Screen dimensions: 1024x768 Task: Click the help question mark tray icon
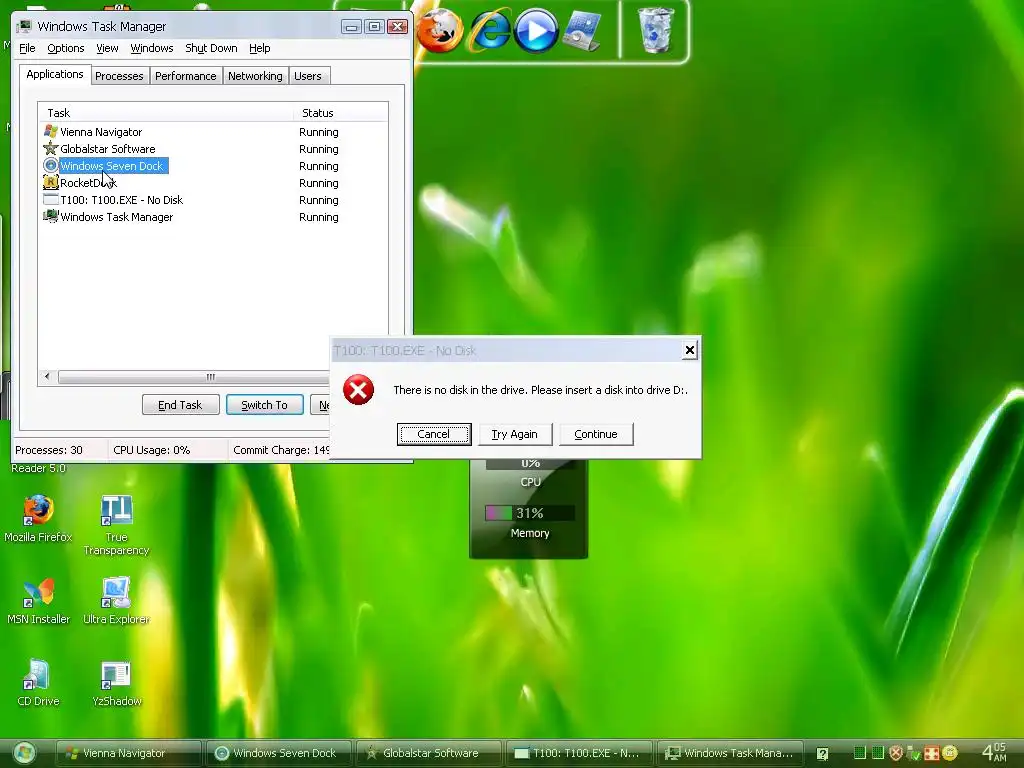coord(822,754)
